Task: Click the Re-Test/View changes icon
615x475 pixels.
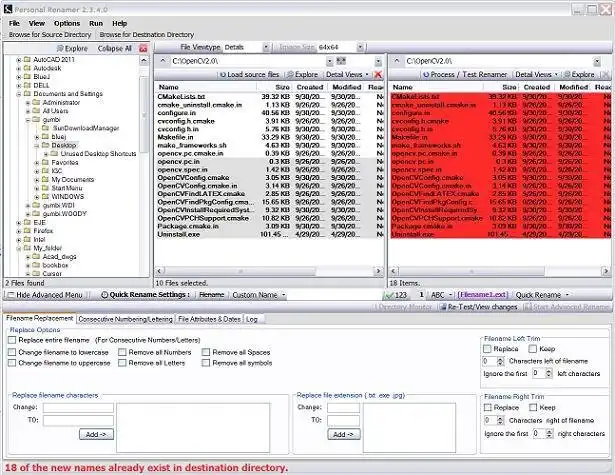Action: tap(443, 307)
